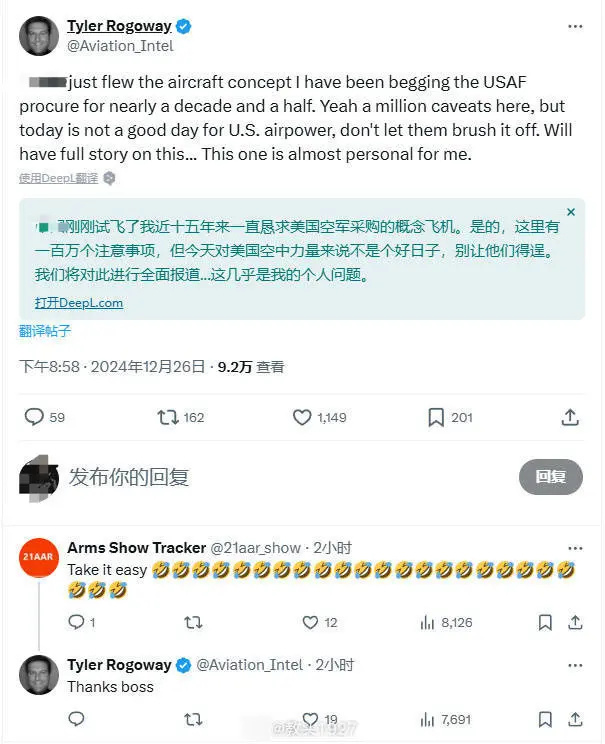Click the gray 回复 reply button

(x=550, y=476)
